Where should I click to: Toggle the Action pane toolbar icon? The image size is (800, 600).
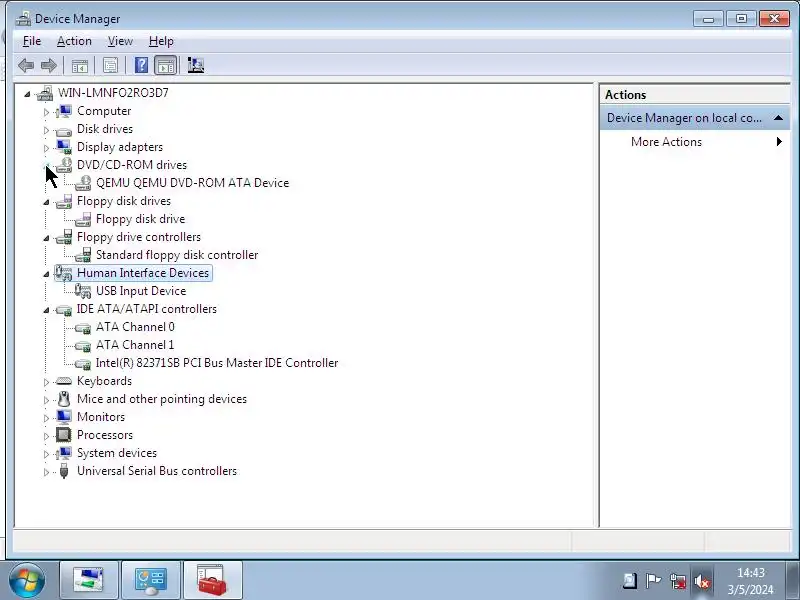pyautogui.click(x=166, y=65)
